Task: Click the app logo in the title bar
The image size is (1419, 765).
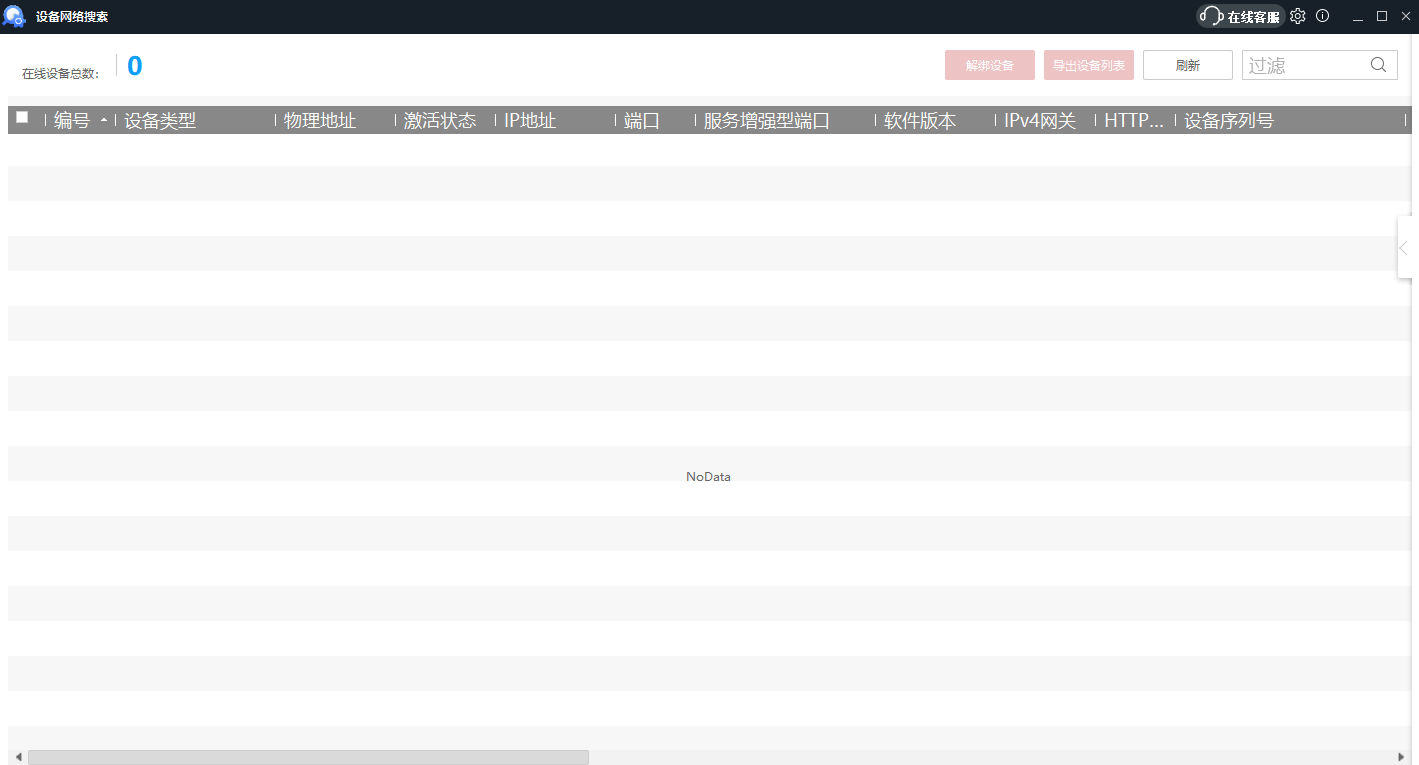Action: pos(14,16)
